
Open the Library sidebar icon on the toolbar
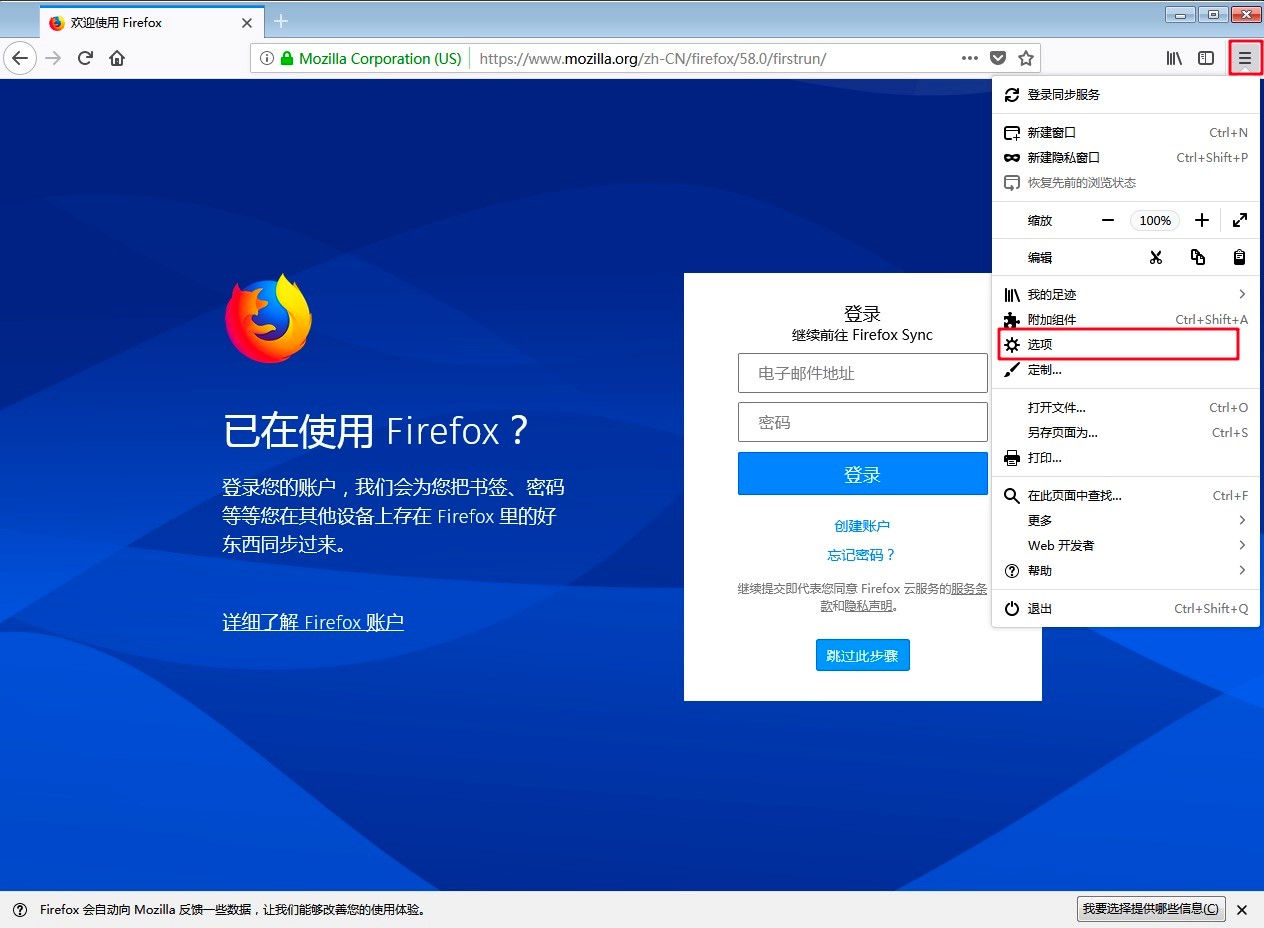pyautogui.click(x=1174, y=58)
